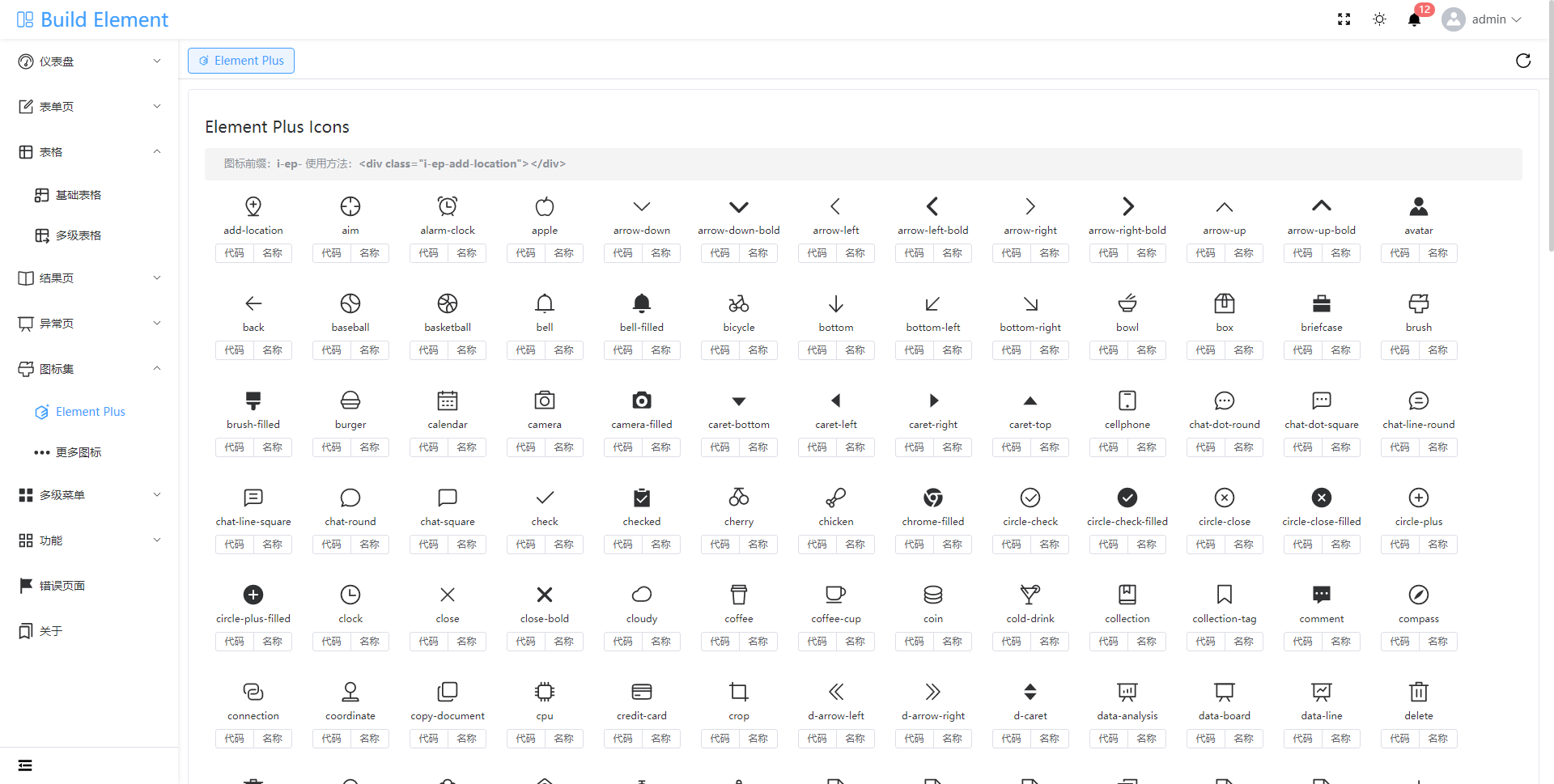The image size is (1554, 784).
Task: Collapse the 表格 sidebar menu
Action: (x=89, y=152)
